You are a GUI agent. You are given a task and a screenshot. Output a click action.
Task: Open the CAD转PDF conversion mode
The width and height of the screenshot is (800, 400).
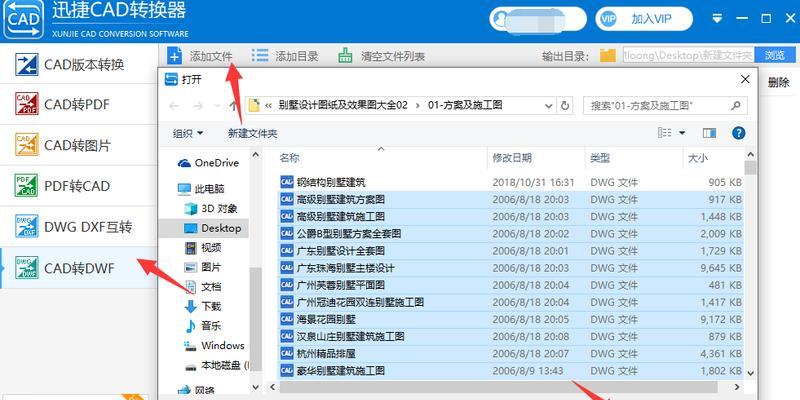[x=78, y=105]
